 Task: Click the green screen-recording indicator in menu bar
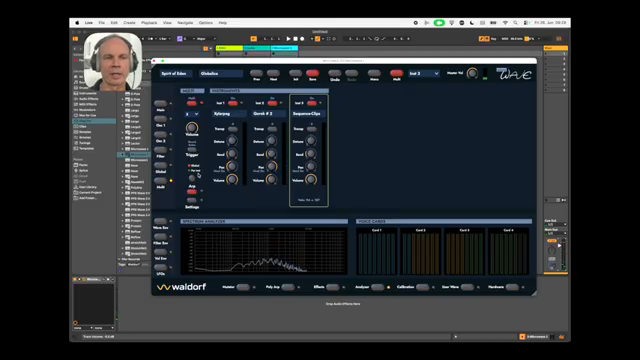(x=439, y=23)
